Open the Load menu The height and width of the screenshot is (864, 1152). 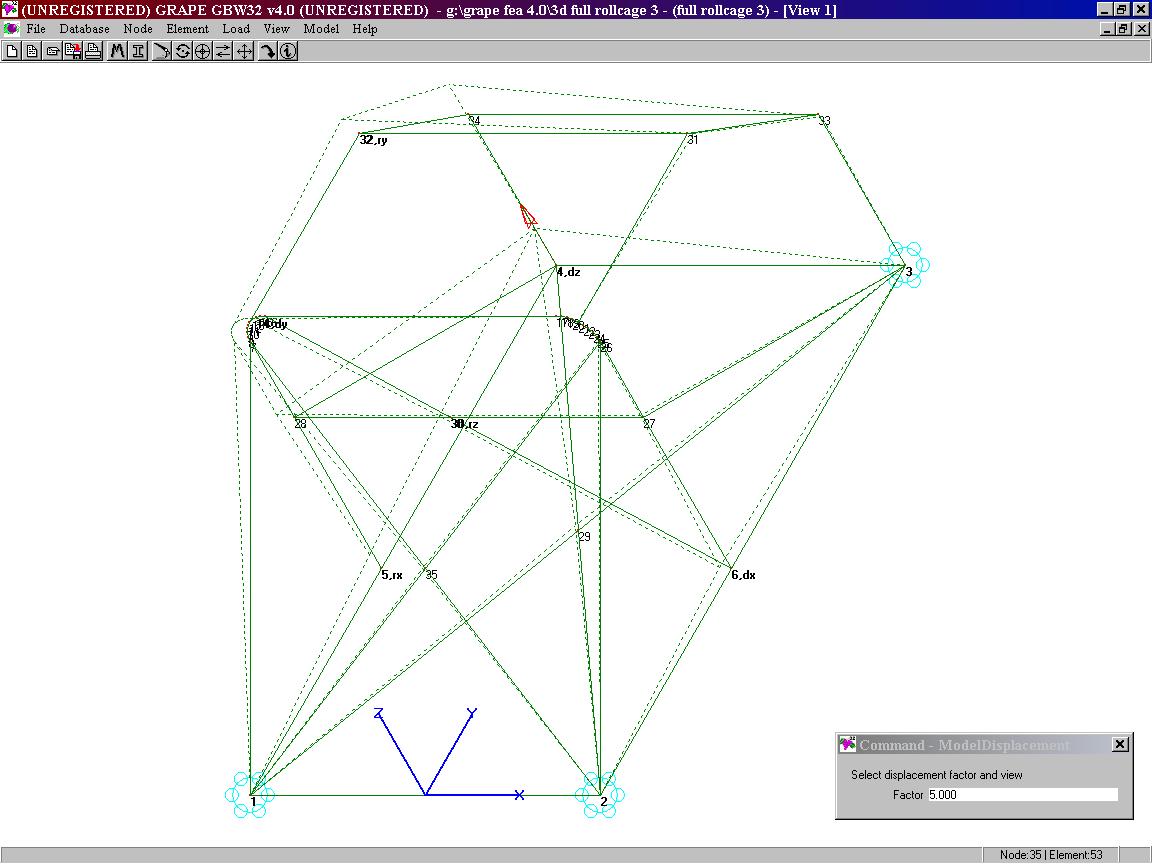click(x=236, y=29)
